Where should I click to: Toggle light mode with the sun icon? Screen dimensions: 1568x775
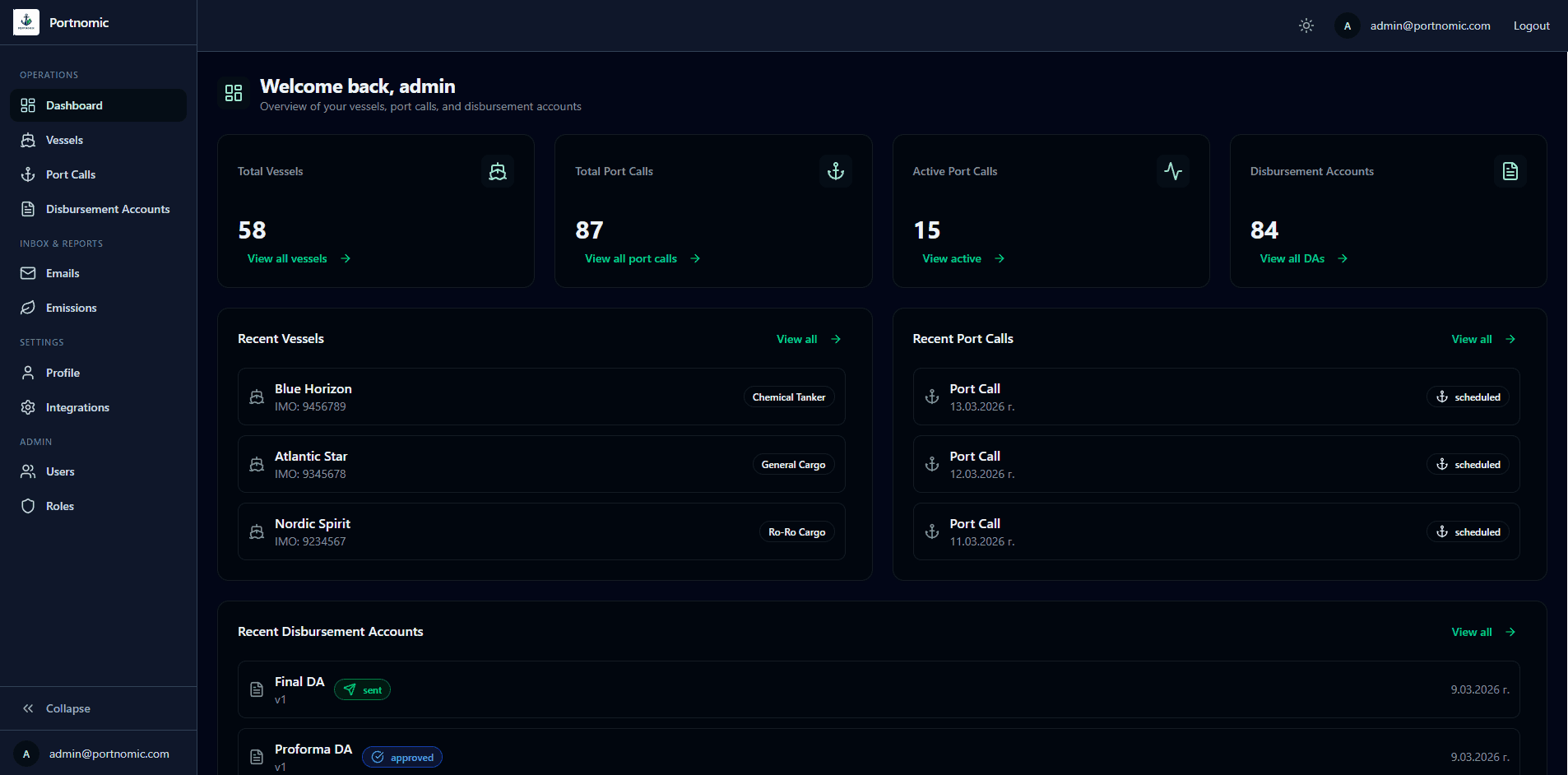click(x=1306, y=26)
